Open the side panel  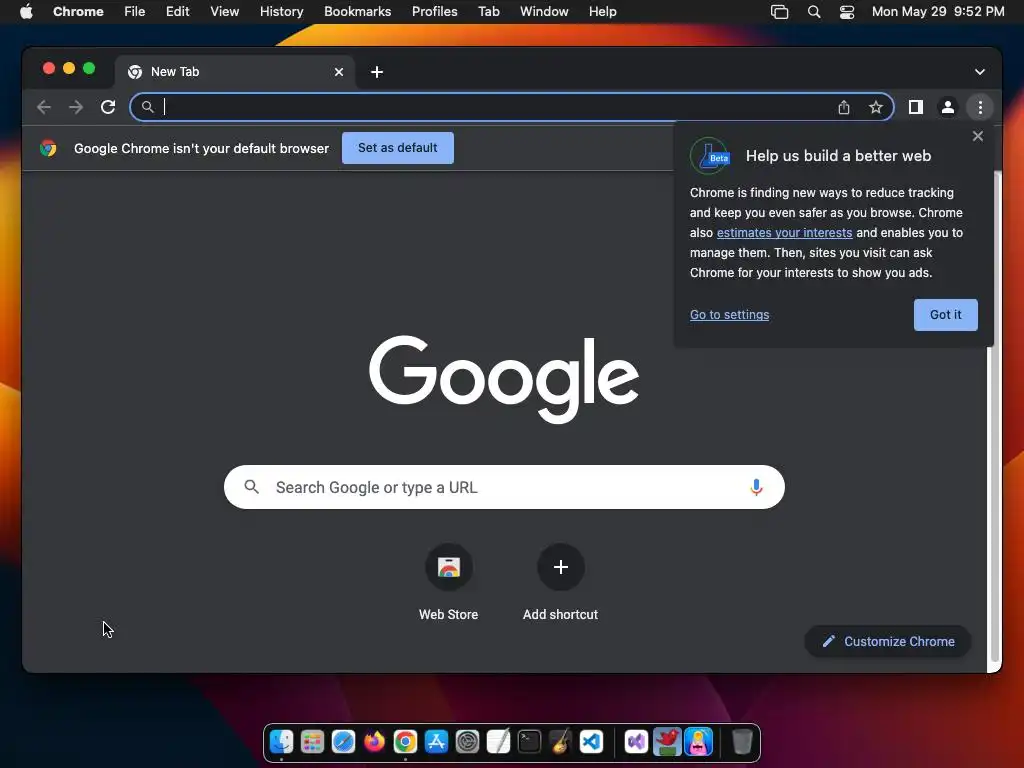point(916,107)
